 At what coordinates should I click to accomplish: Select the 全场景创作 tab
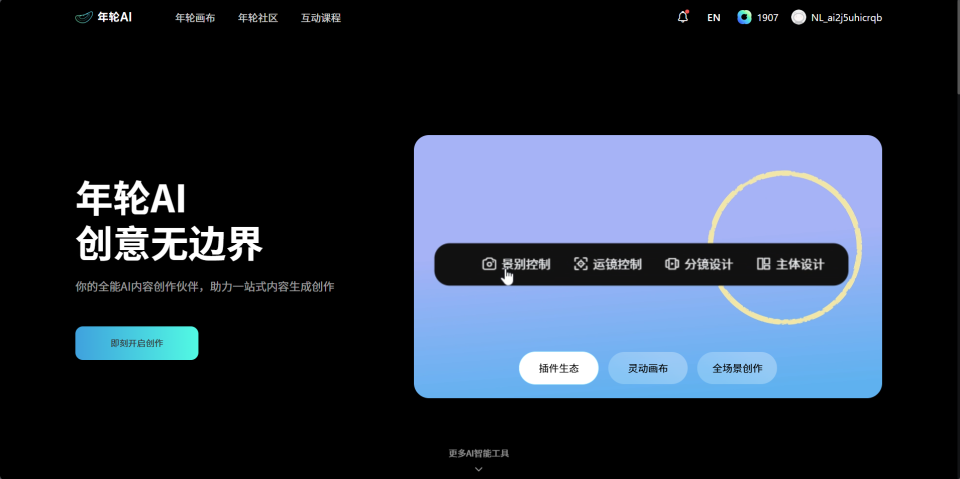pos(737,368)
